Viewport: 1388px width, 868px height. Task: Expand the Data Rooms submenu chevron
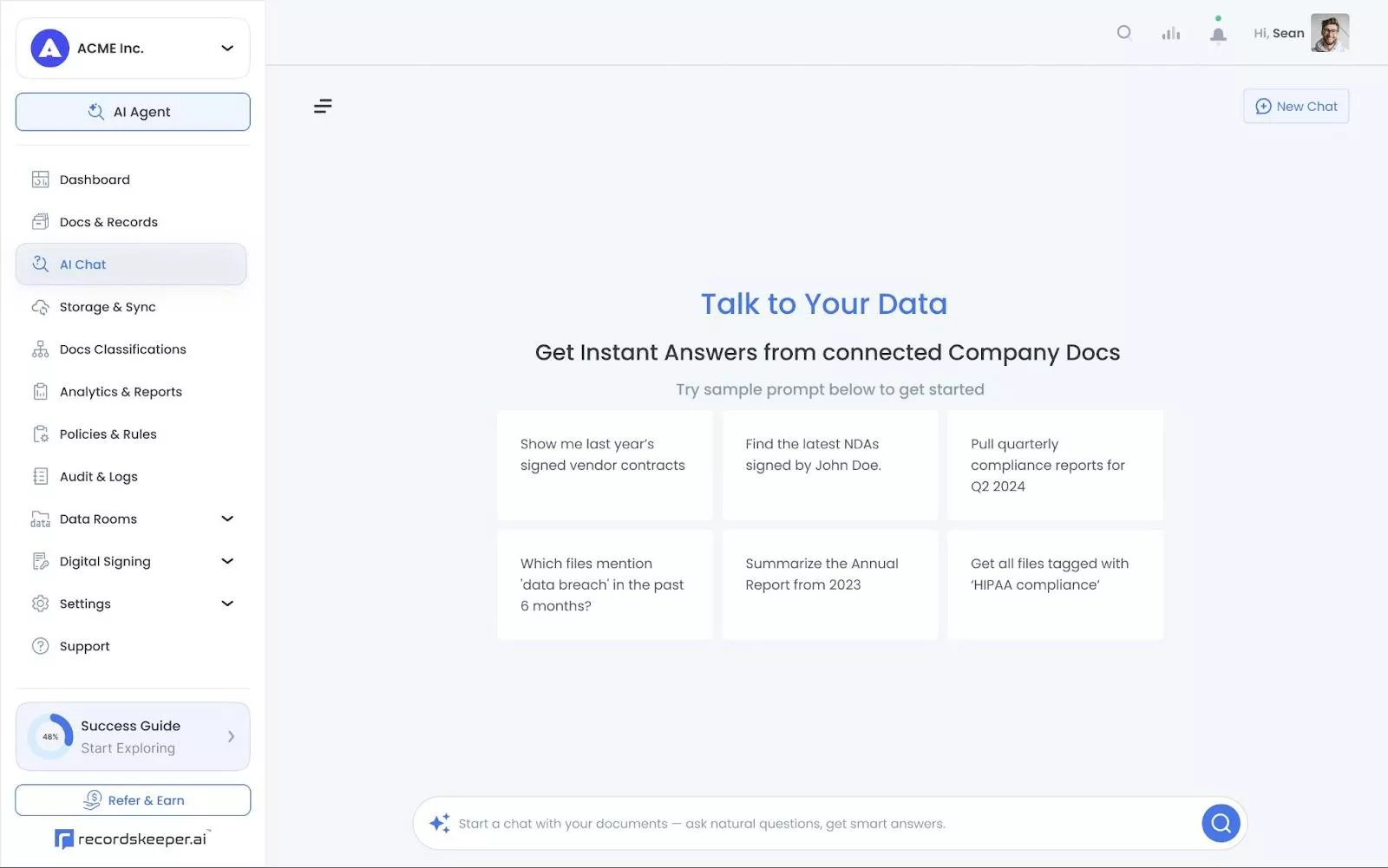pyautogui.click(x=227, y=519)
